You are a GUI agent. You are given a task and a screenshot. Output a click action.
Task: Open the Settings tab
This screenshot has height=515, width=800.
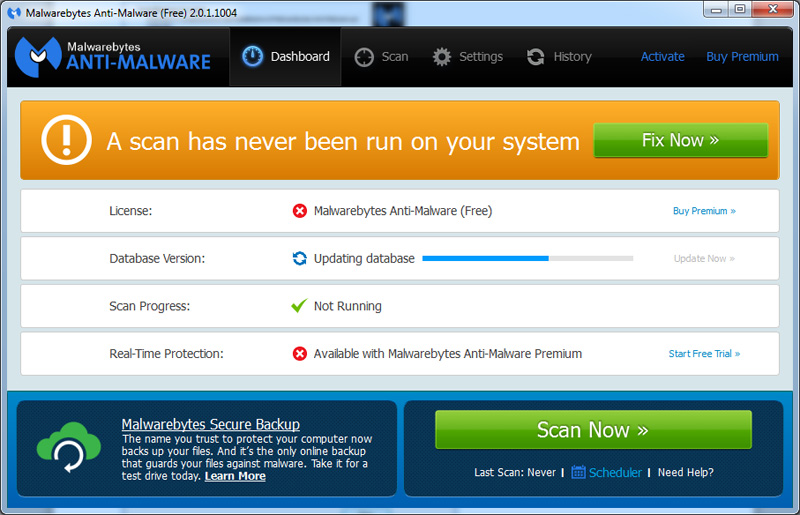pos(467,57)
